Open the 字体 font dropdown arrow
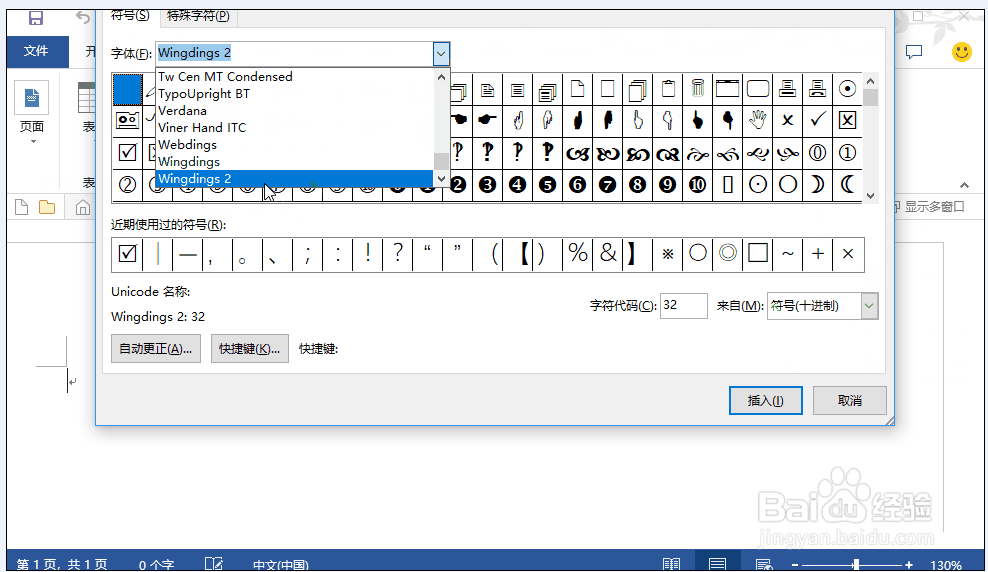 click(441, 54)
